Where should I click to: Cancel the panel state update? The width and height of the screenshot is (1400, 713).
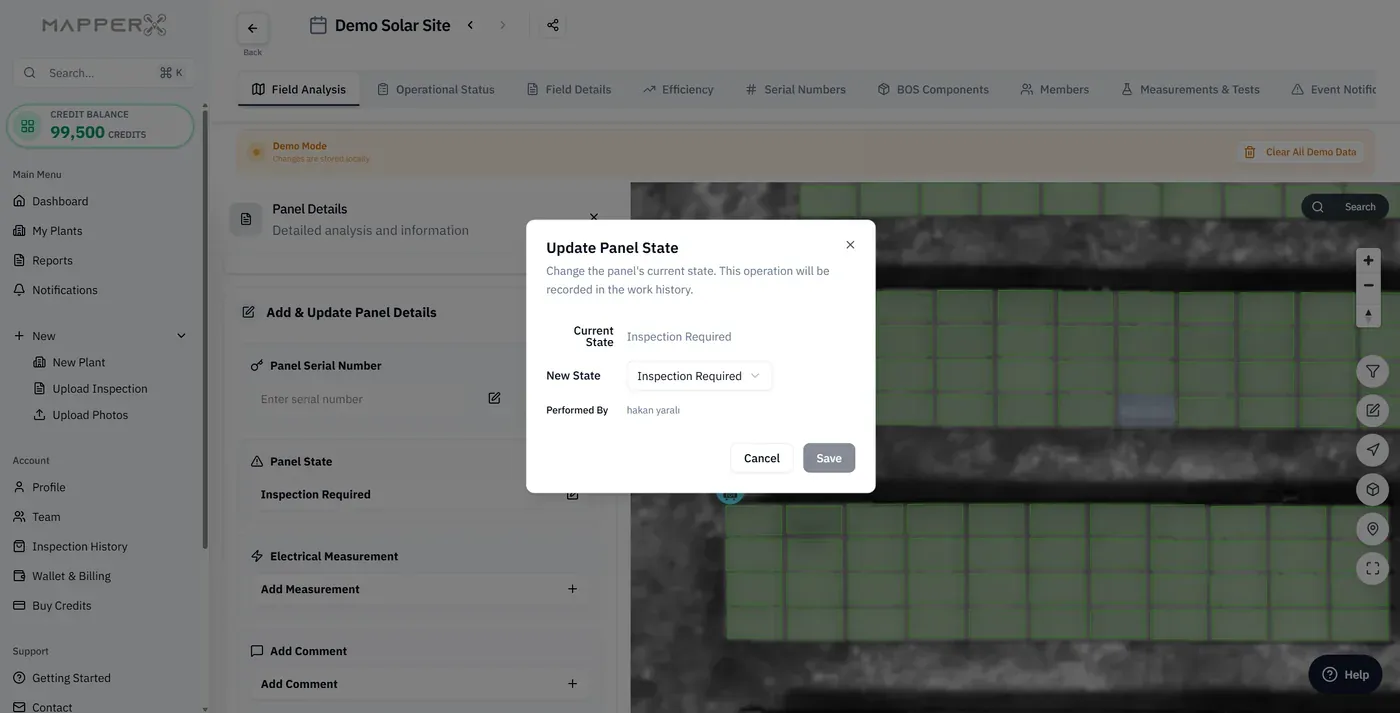[x=762, y=458]
